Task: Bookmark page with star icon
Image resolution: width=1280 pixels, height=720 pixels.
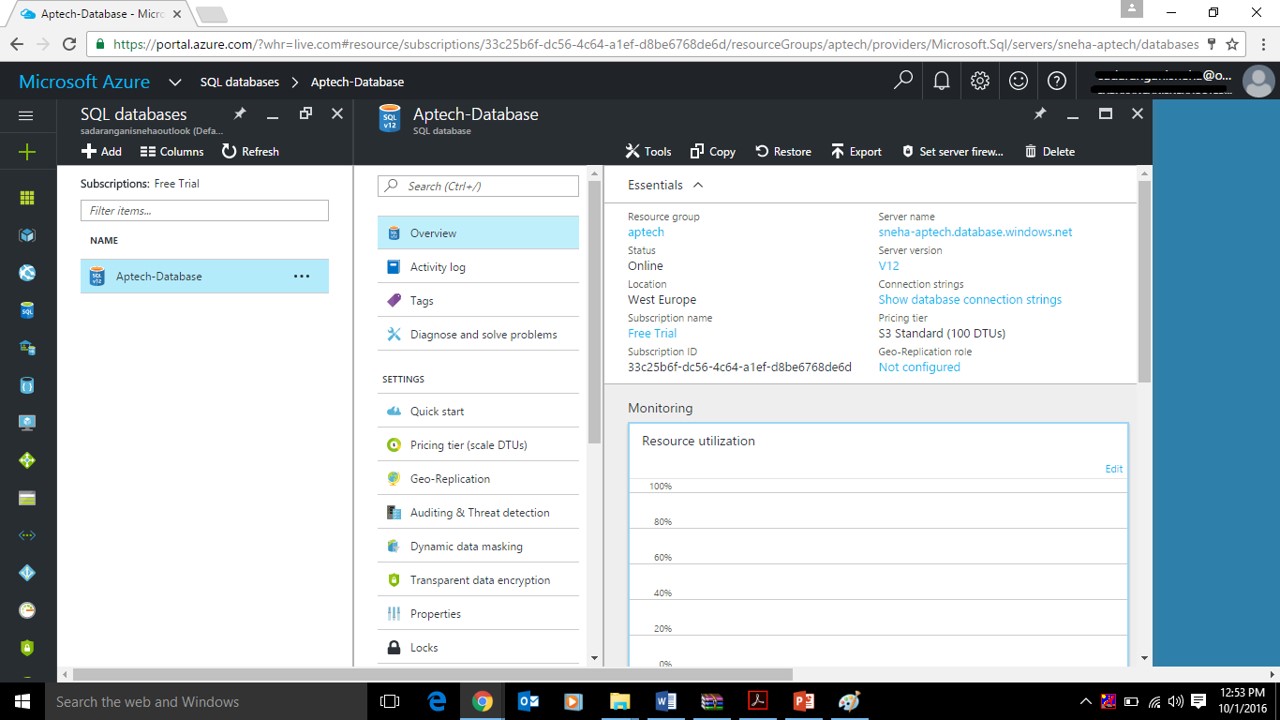Action: coord(1232,44)
